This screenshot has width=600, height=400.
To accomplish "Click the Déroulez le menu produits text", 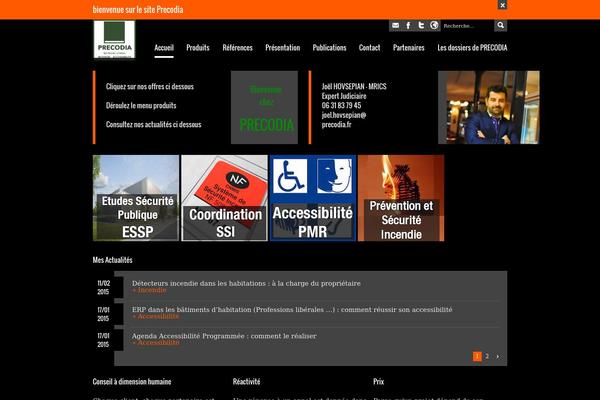I will click(x=141, y=106).
